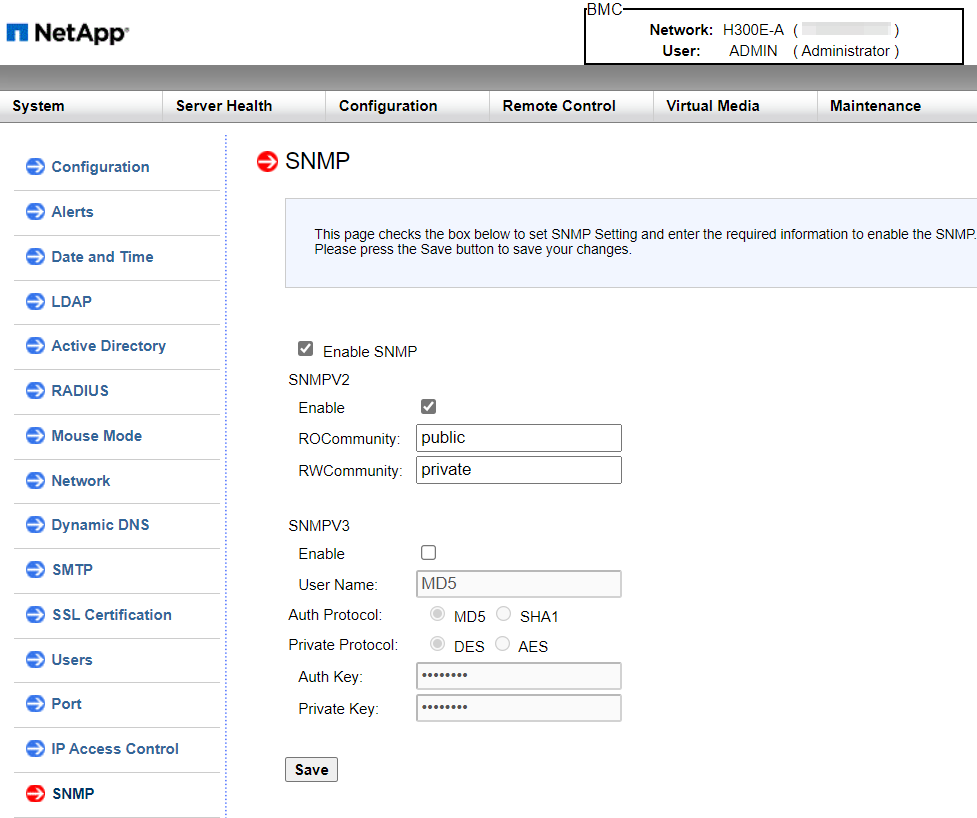The height and width of the screenshot is (818, 977).
Task: Click the arrow icon beside IP Access Control
Action: pos(36,748)
